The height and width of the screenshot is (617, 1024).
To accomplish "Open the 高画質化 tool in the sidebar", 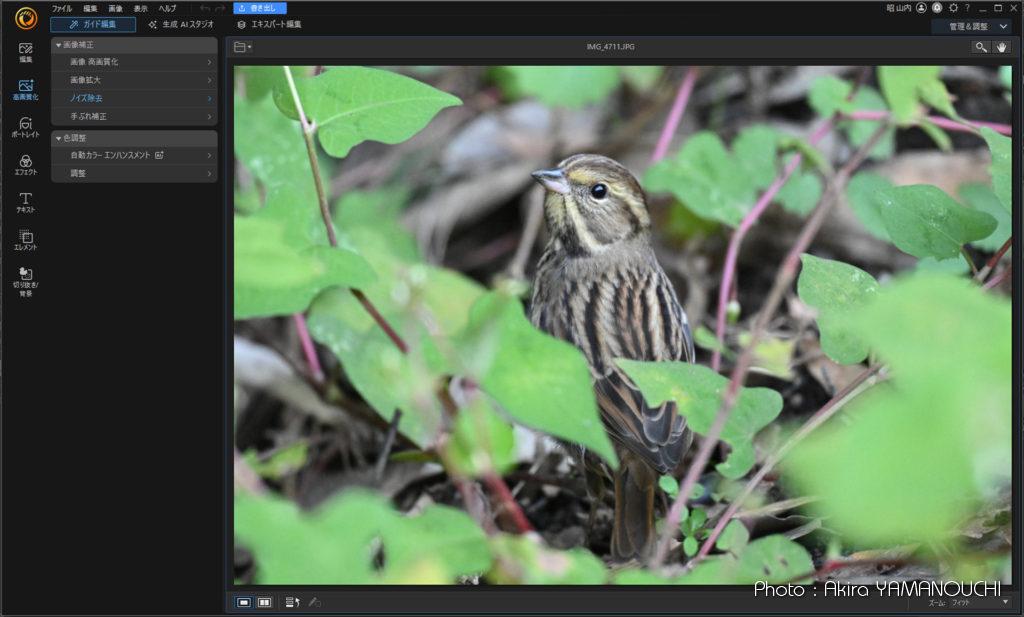I will click(26, 90).
